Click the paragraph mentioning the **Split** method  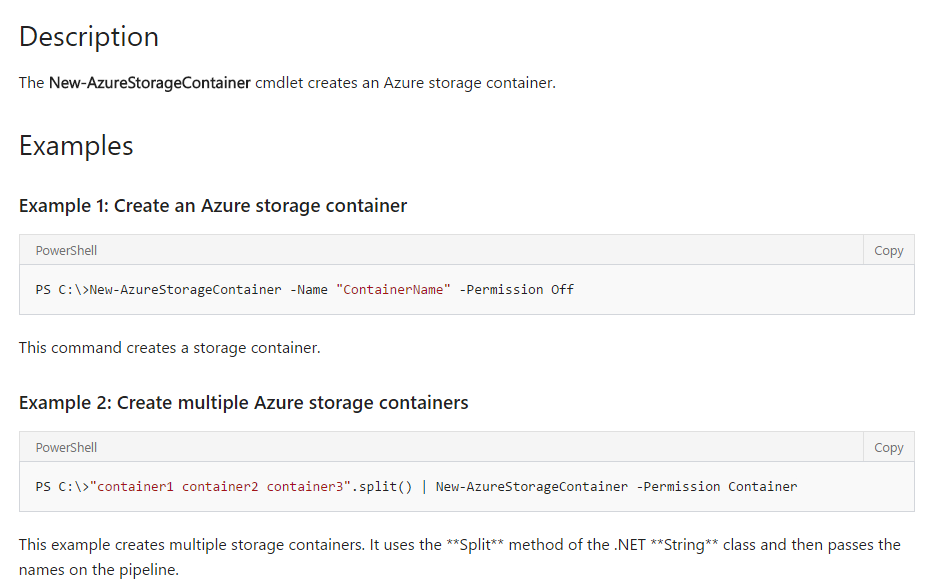[x=460, y=557]
